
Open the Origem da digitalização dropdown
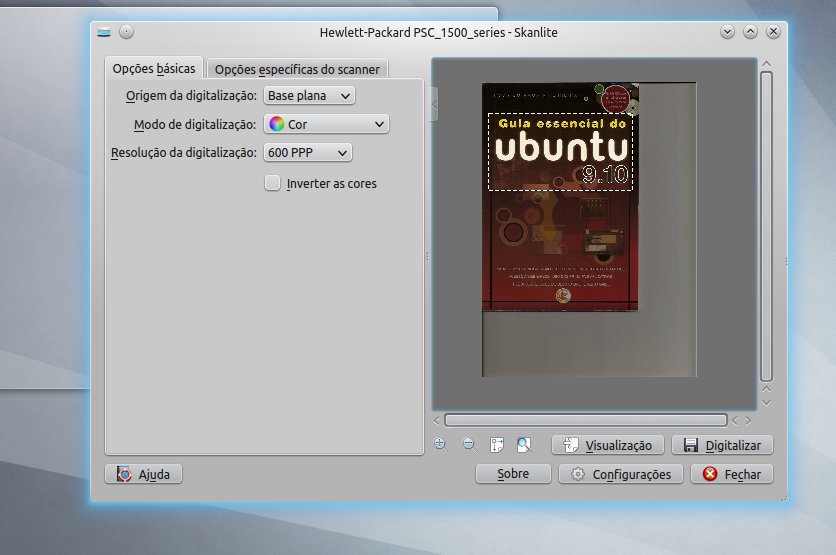(309, 95)
